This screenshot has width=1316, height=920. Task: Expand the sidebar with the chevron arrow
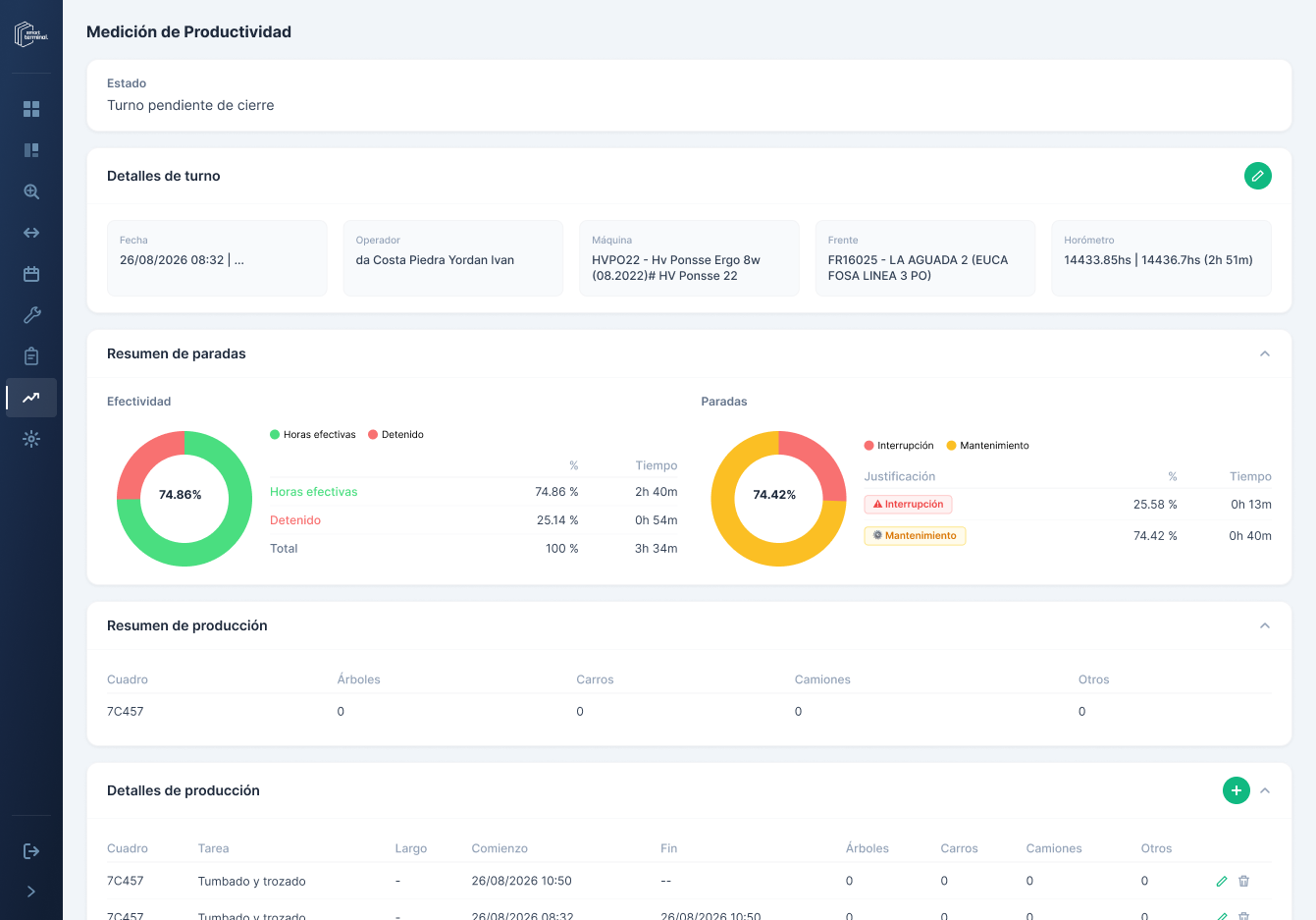pos(31,892)
